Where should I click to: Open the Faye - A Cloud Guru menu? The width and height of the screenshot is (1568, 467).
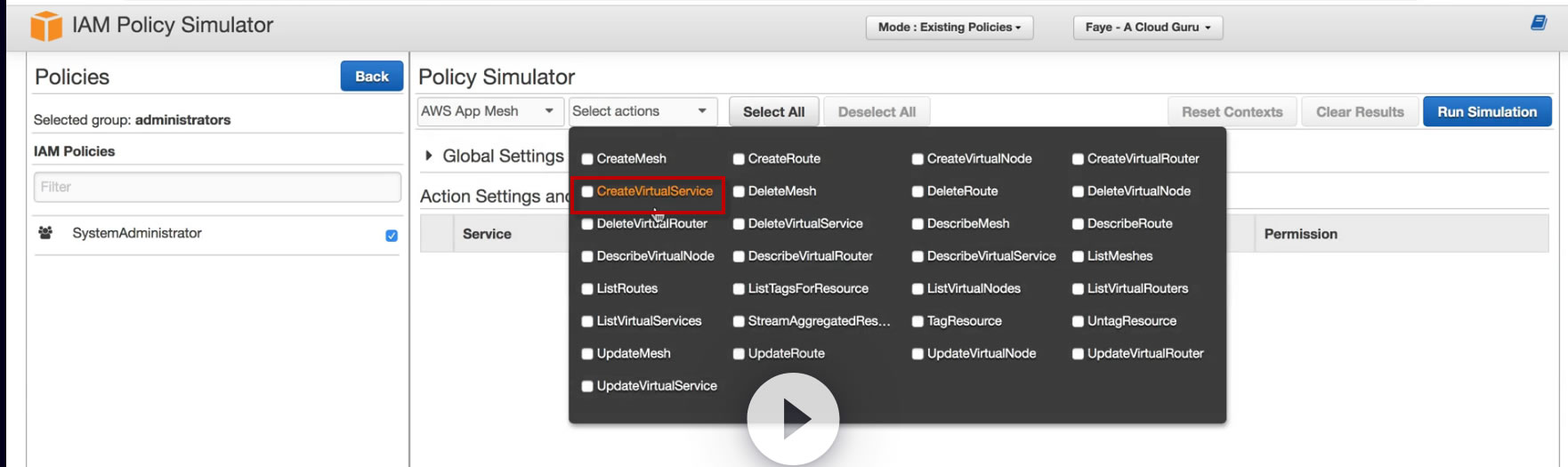point(1148,28)
